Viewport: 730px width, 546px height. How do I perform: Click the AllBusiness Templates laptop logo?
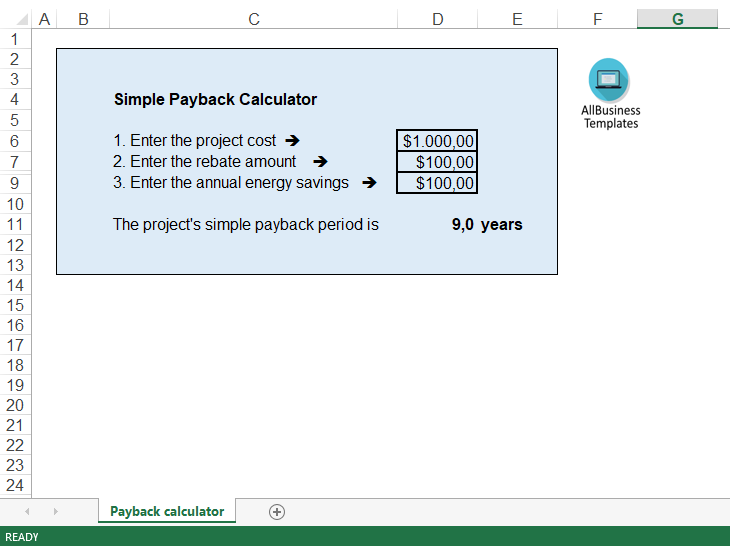click(608, 80)
